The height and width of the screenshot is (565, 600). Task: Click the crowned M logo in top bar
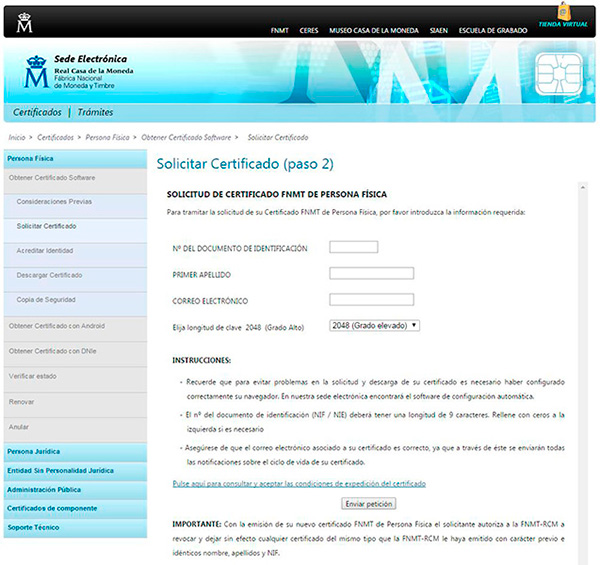[x=24, y=23]
